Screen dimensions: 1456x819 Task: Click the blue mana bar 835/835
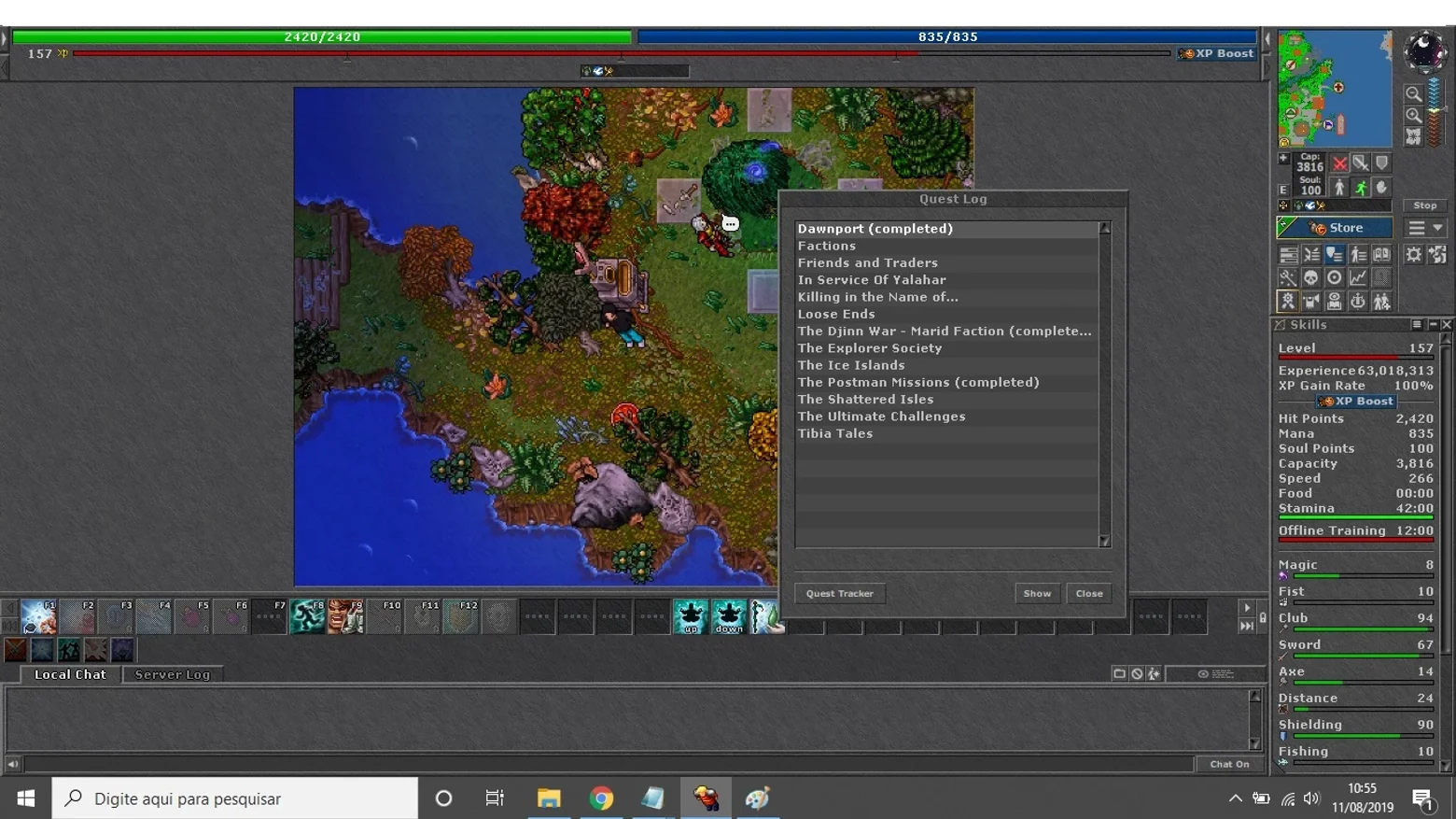coord(947,36)
